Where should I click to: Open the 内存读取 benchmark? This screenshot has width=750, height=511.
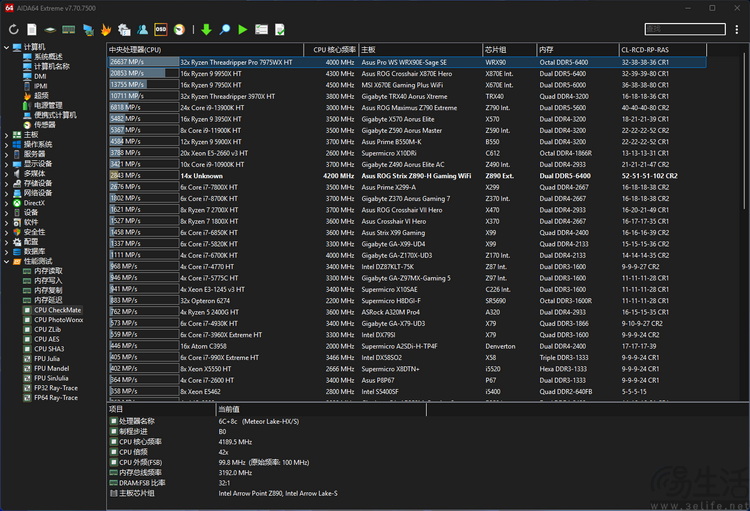[x=48, y=271]
